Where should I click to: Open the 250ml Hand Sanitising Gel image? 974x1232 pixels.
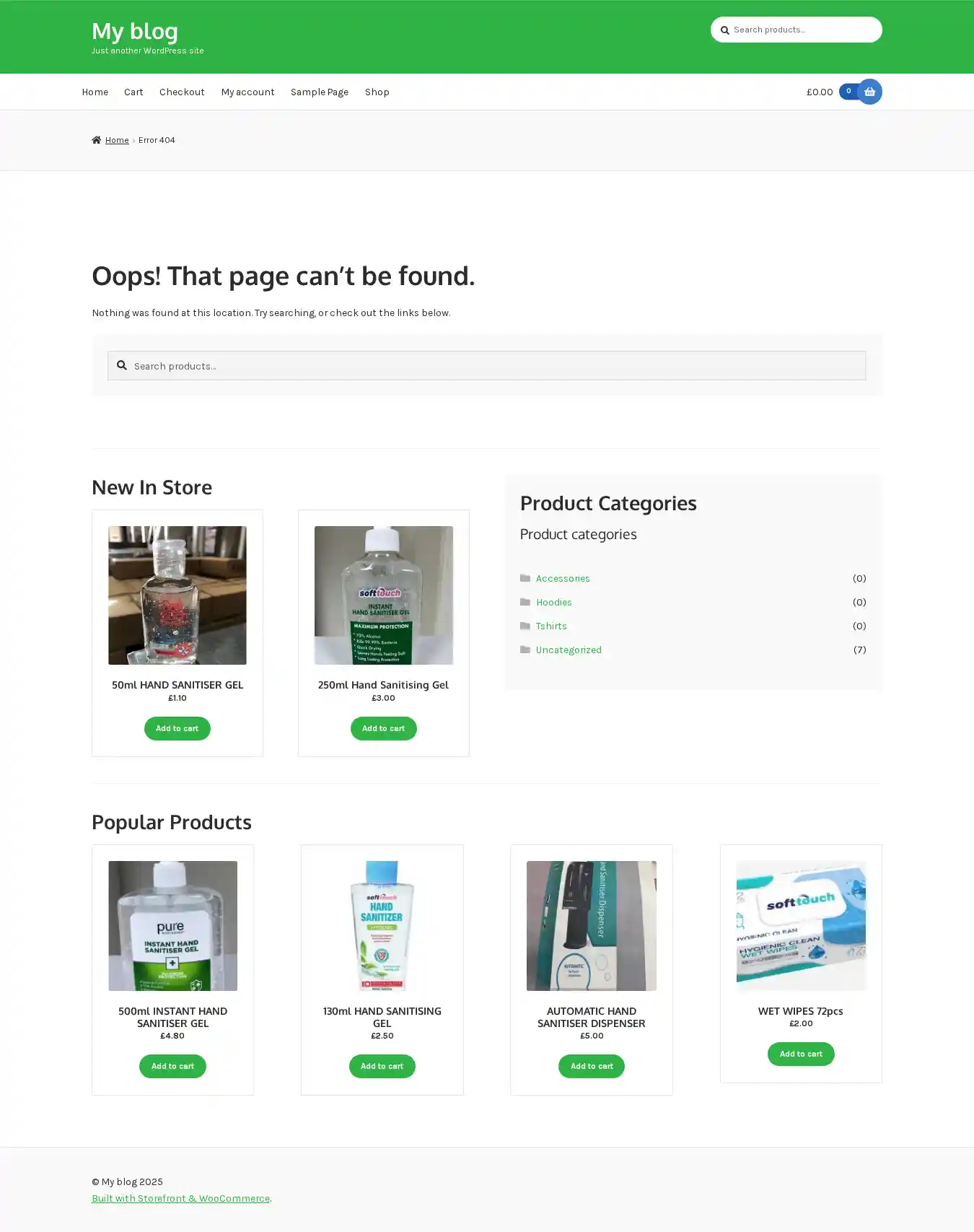point(383,595)
